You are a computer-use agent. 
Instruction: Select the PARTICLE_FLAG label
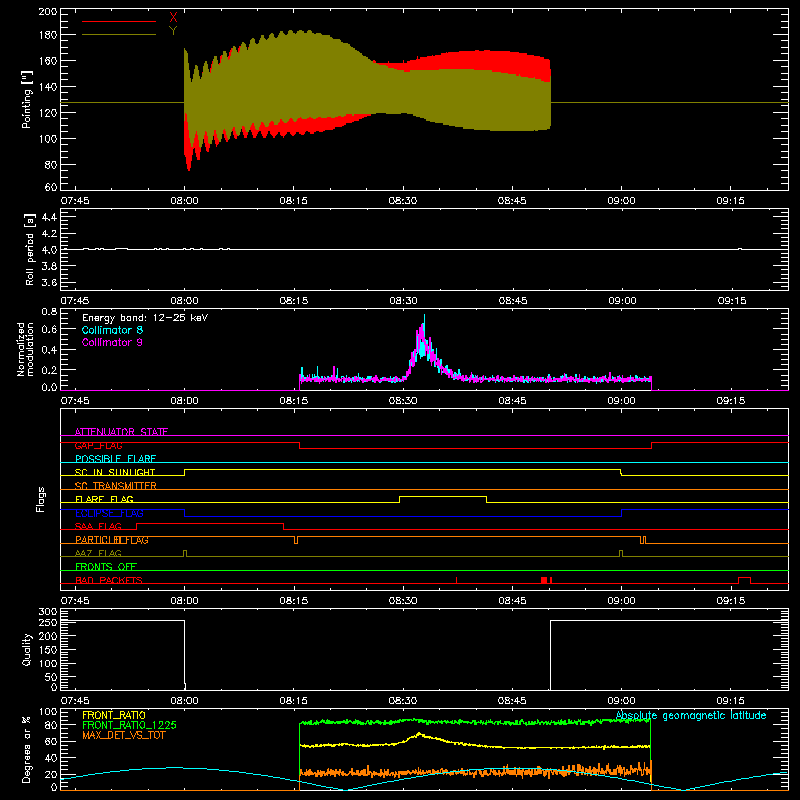click(x=112, y=540)
